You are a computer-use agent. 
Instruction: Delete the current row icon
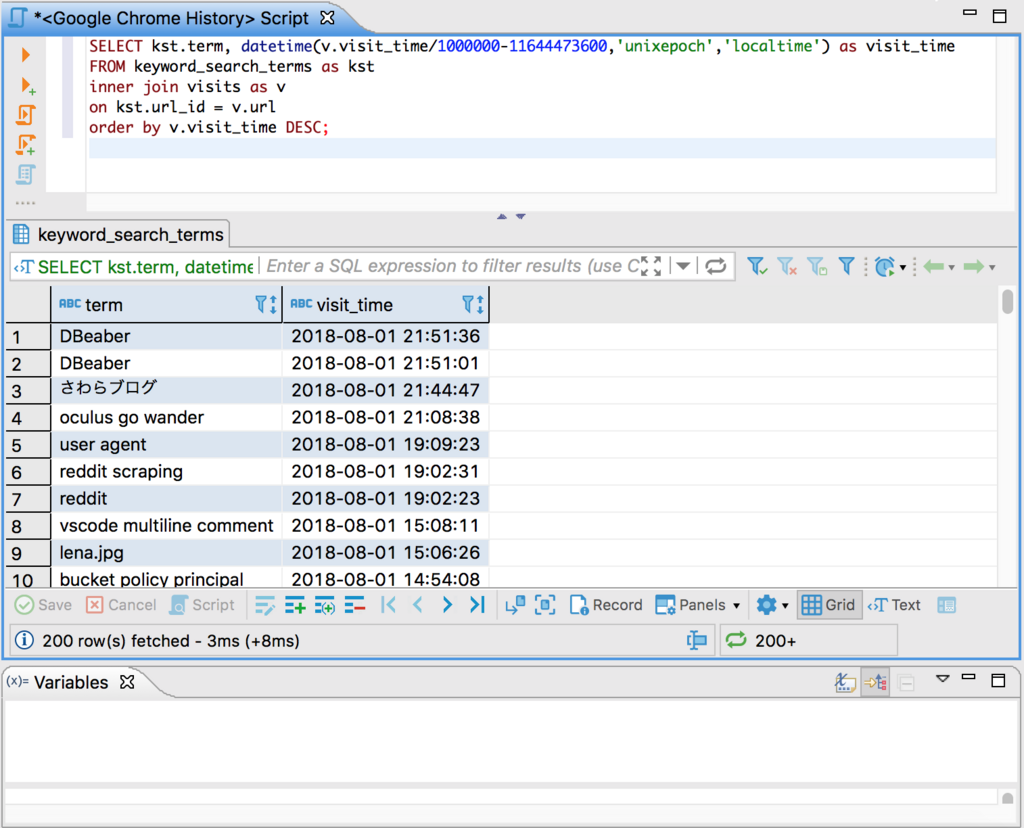point(355,605)
